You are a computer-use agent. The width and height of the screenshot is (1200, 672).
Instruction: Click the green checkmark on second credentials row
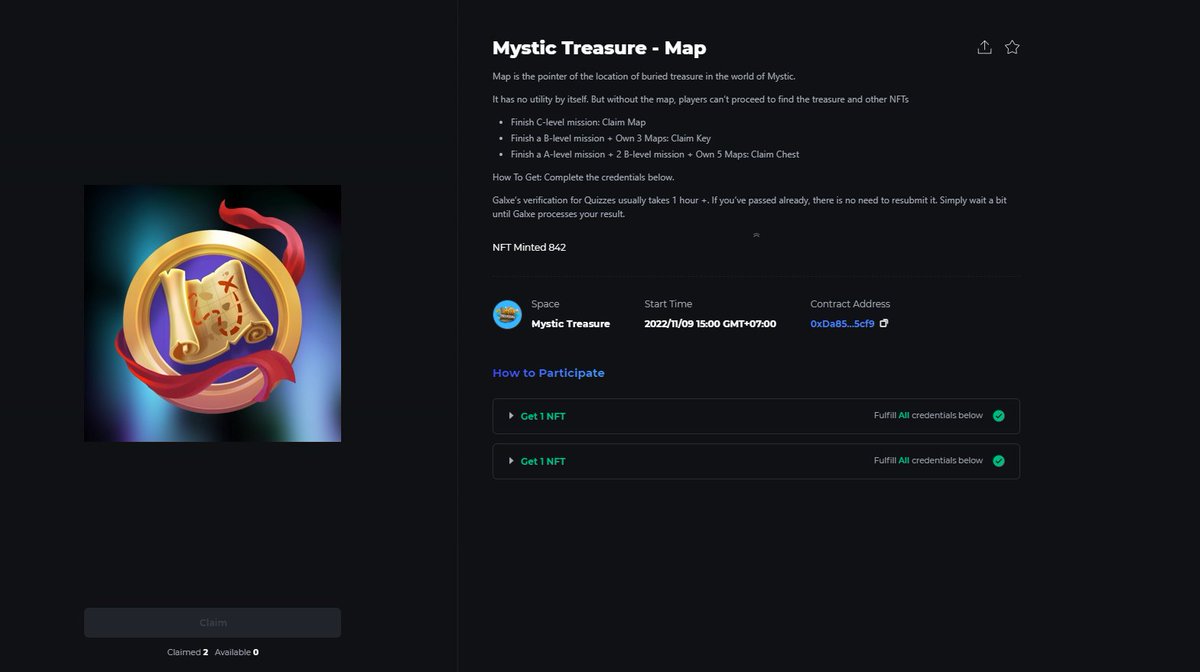point(998,461)
